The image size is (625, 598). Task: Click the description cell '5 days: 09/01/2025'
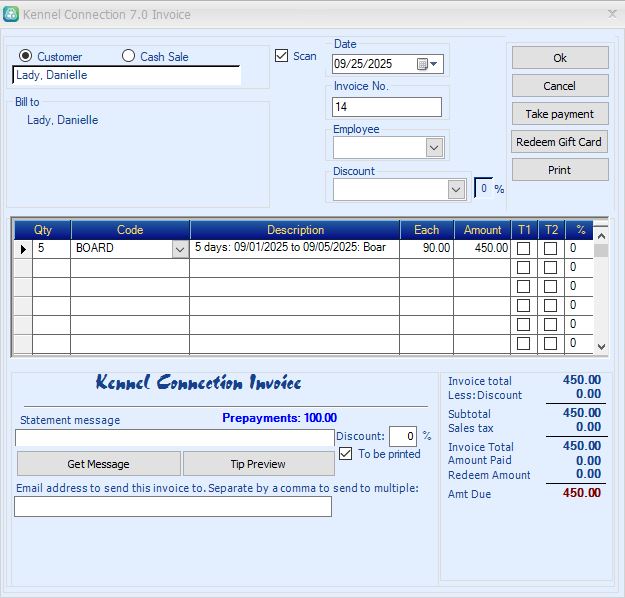(294, 248)
